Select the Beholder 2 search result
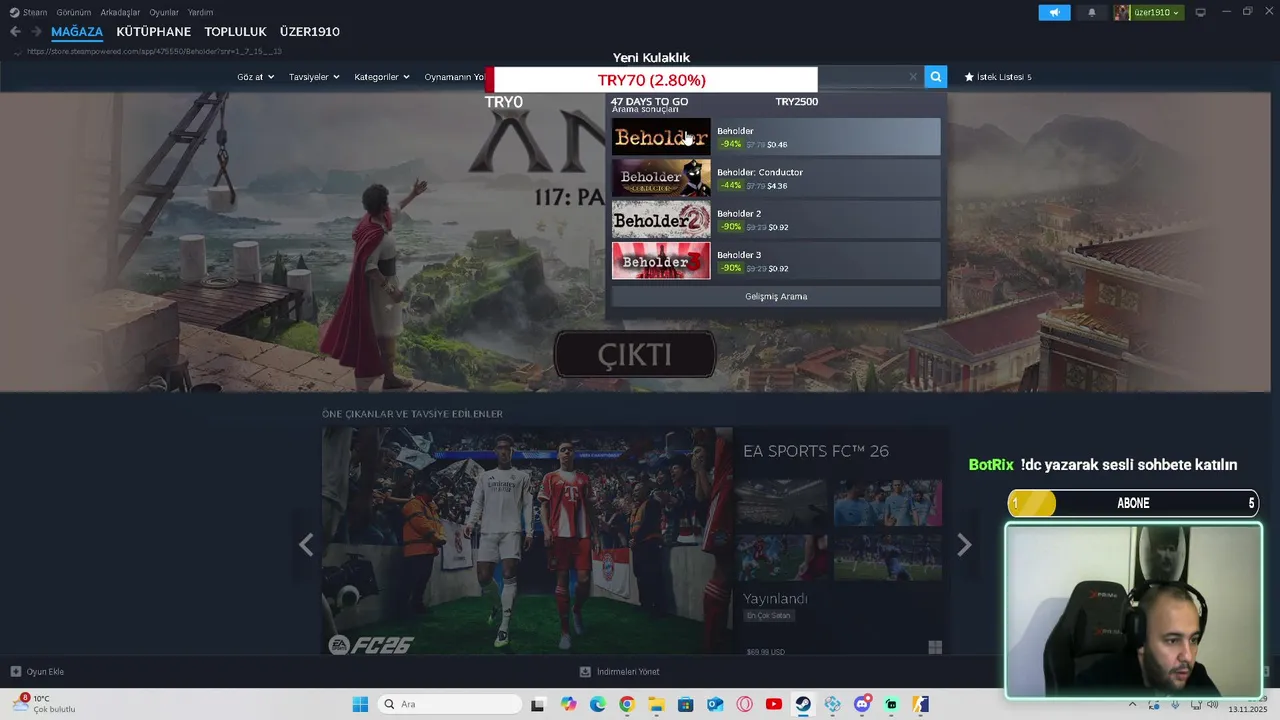Screen dimensions: 1280x720 click(x=776, y=219)
